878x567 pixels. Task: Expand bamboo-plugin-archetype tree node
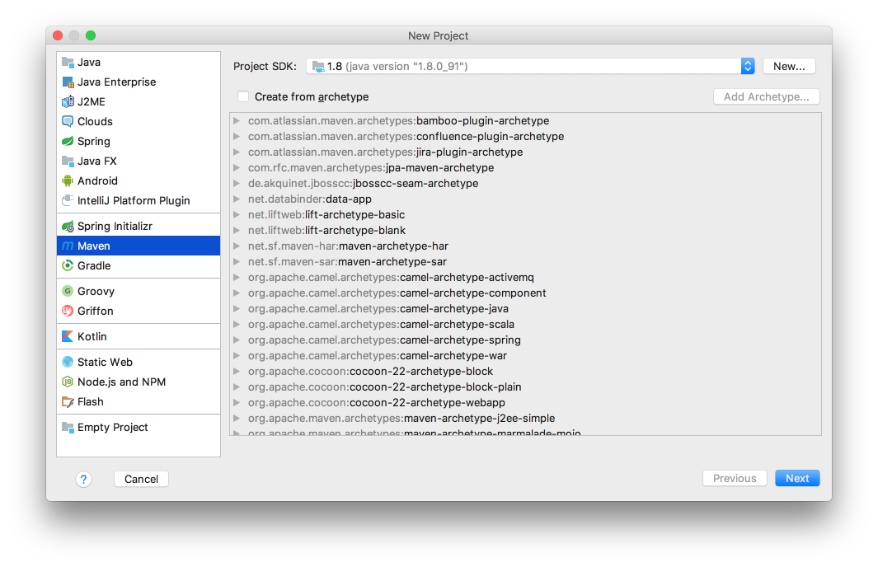pyautogui.click(x=237, y=121)
